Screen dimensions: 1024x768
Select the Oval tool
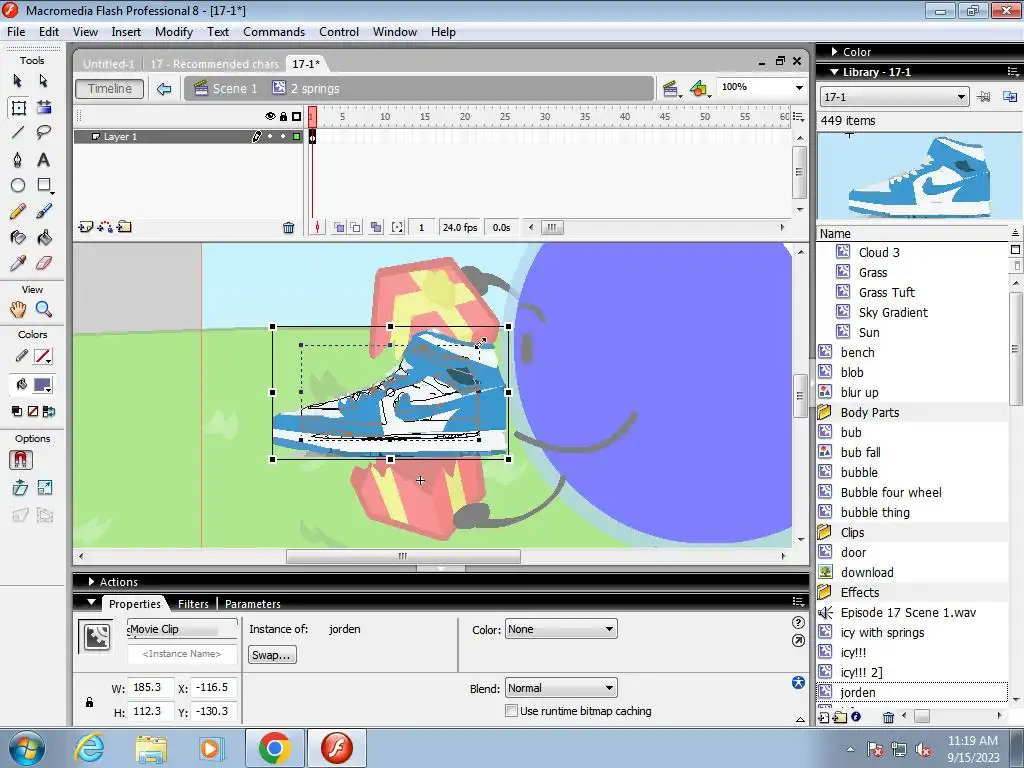coord(18,185)
